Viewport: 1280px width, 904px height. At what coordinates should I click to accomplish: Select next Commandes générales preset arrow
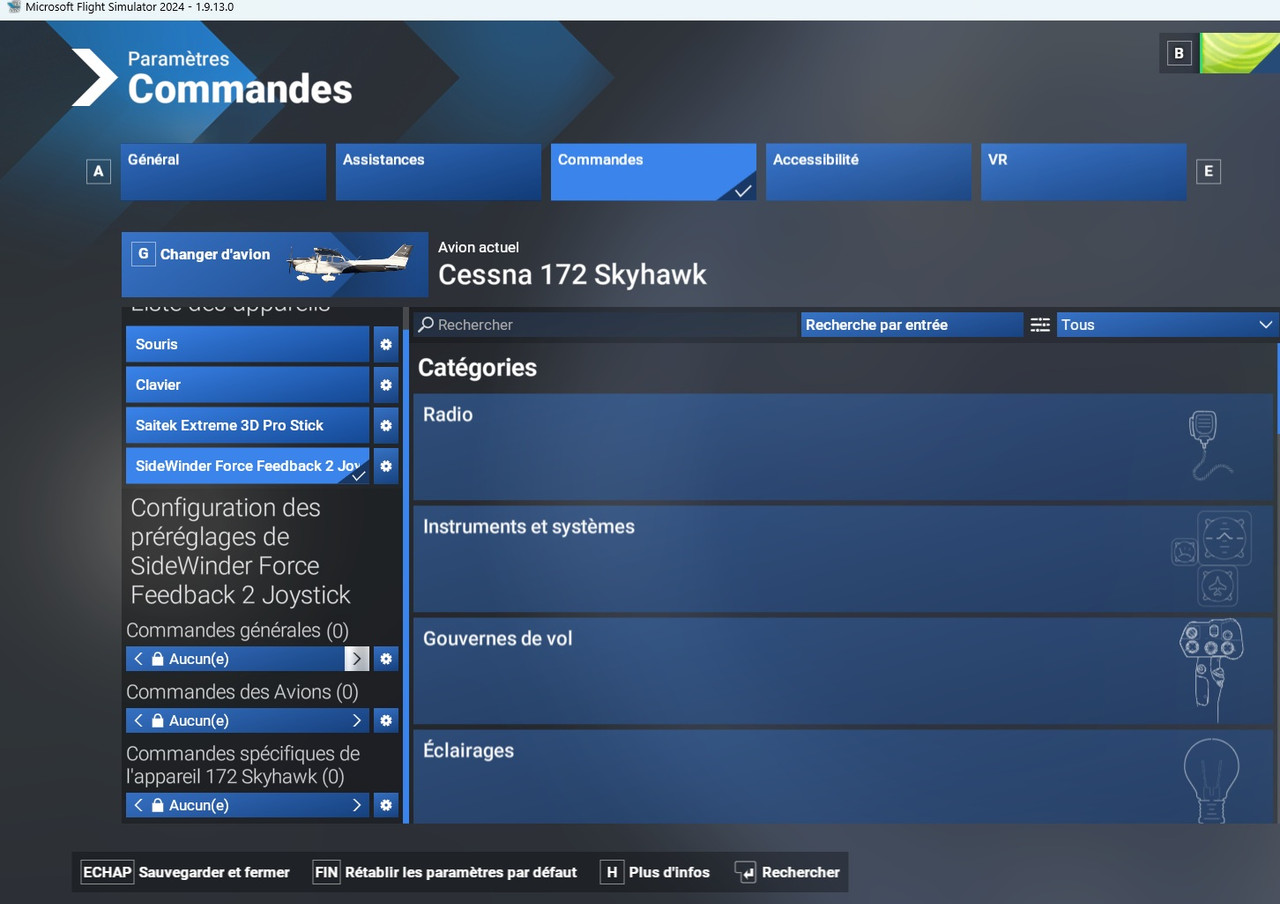pos(357,659)
